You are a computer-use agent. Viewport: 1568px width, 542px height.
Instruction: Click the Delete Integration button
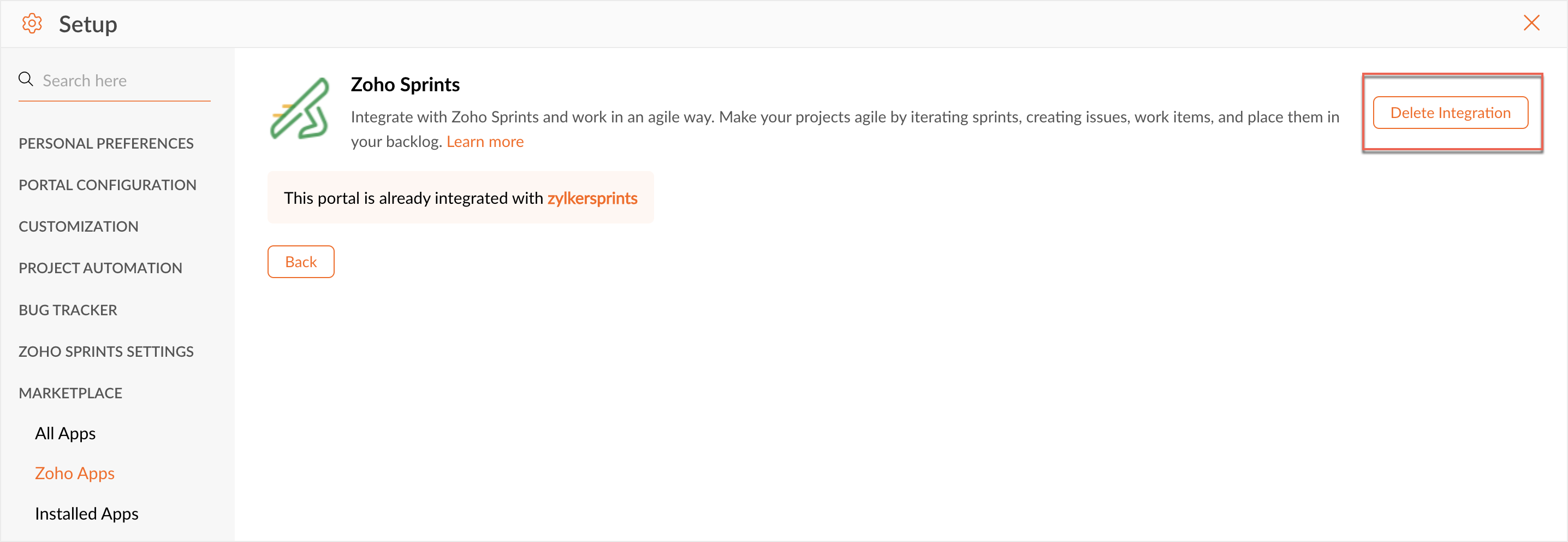[x=1450, y=113]
